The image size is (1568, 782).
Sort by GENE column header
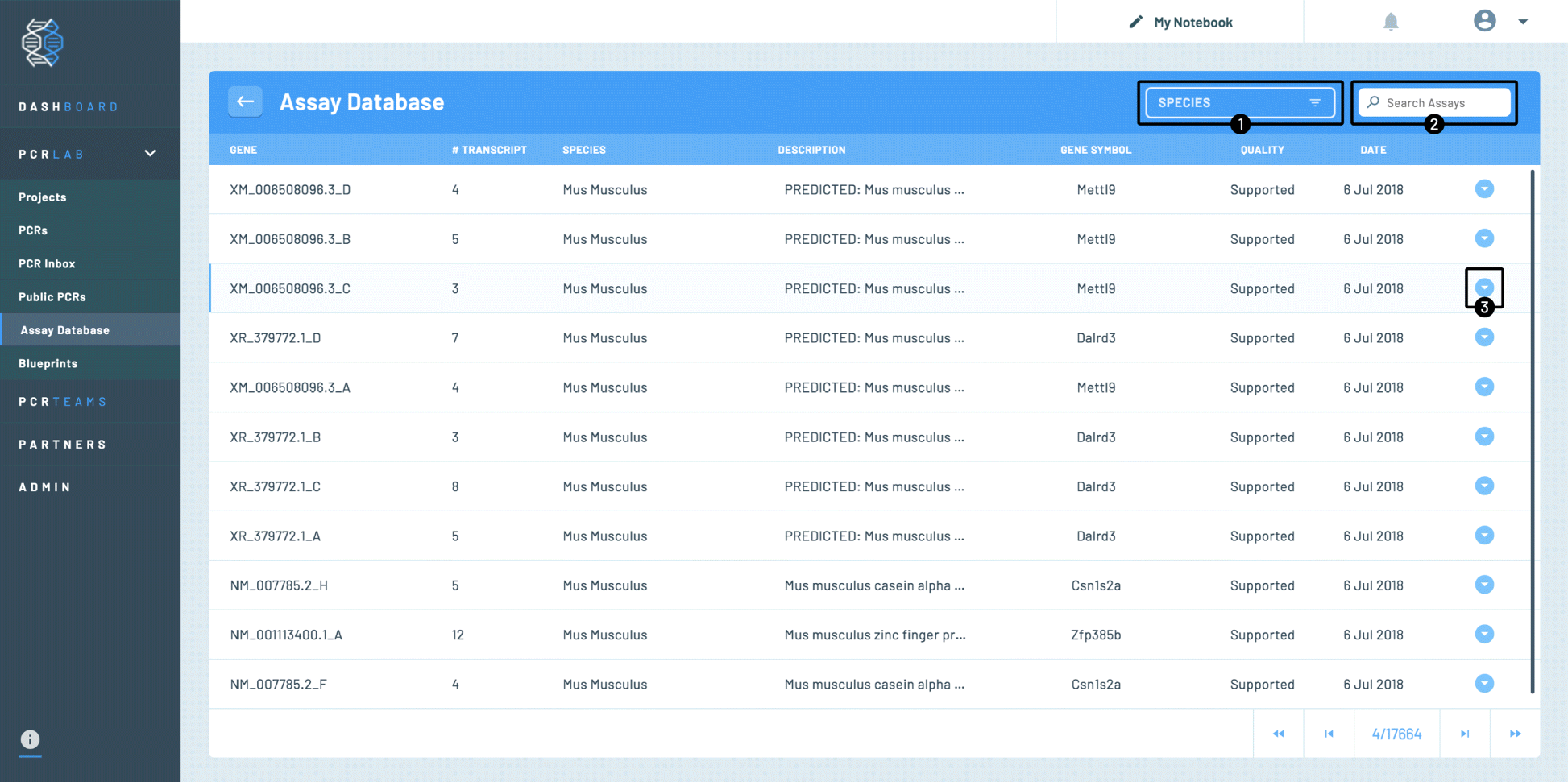(x=243, y=150)
